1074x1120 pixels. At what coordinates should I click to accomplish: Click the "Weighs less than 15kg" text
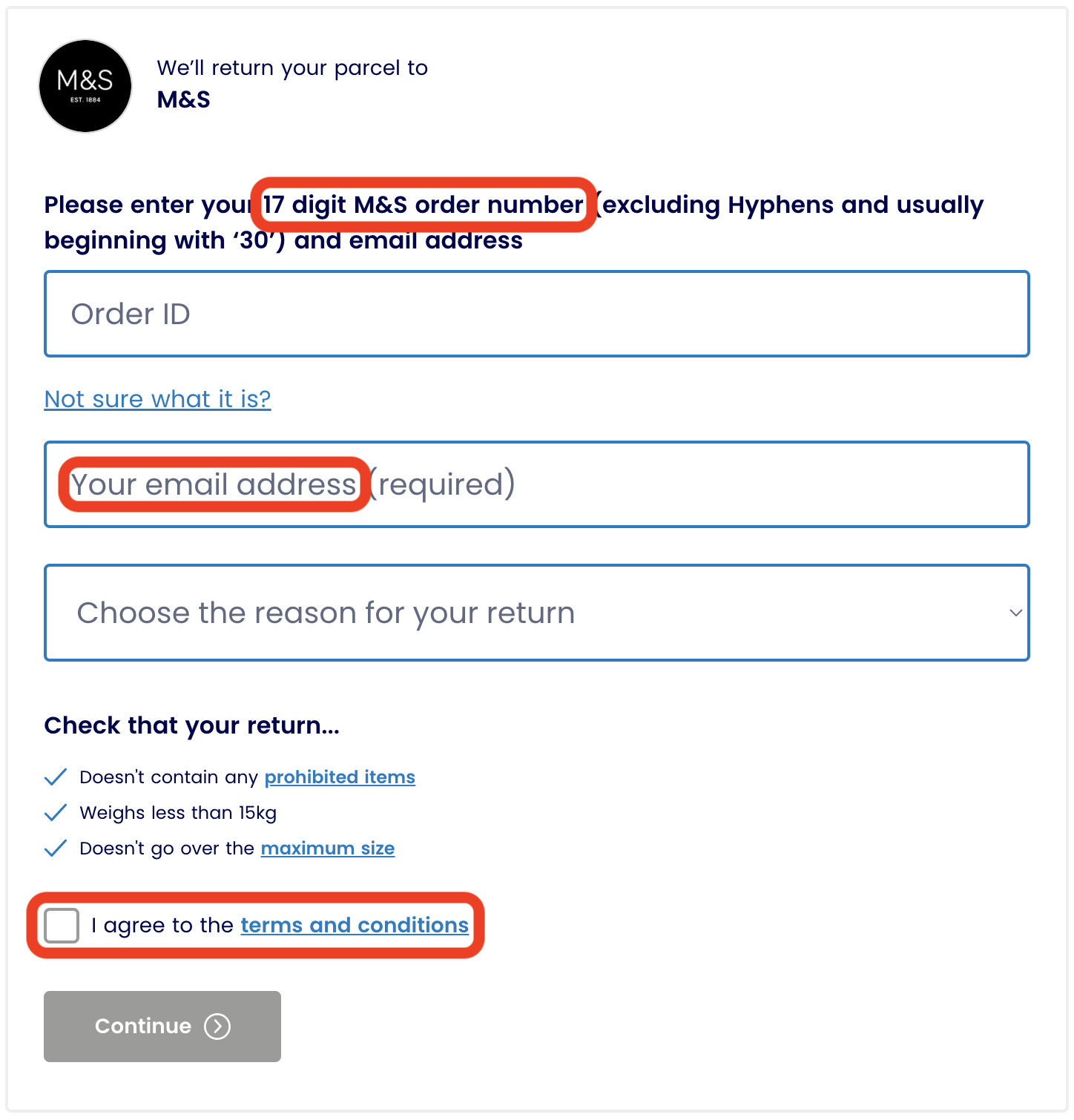pyautogui.click(x=178, y=813)
